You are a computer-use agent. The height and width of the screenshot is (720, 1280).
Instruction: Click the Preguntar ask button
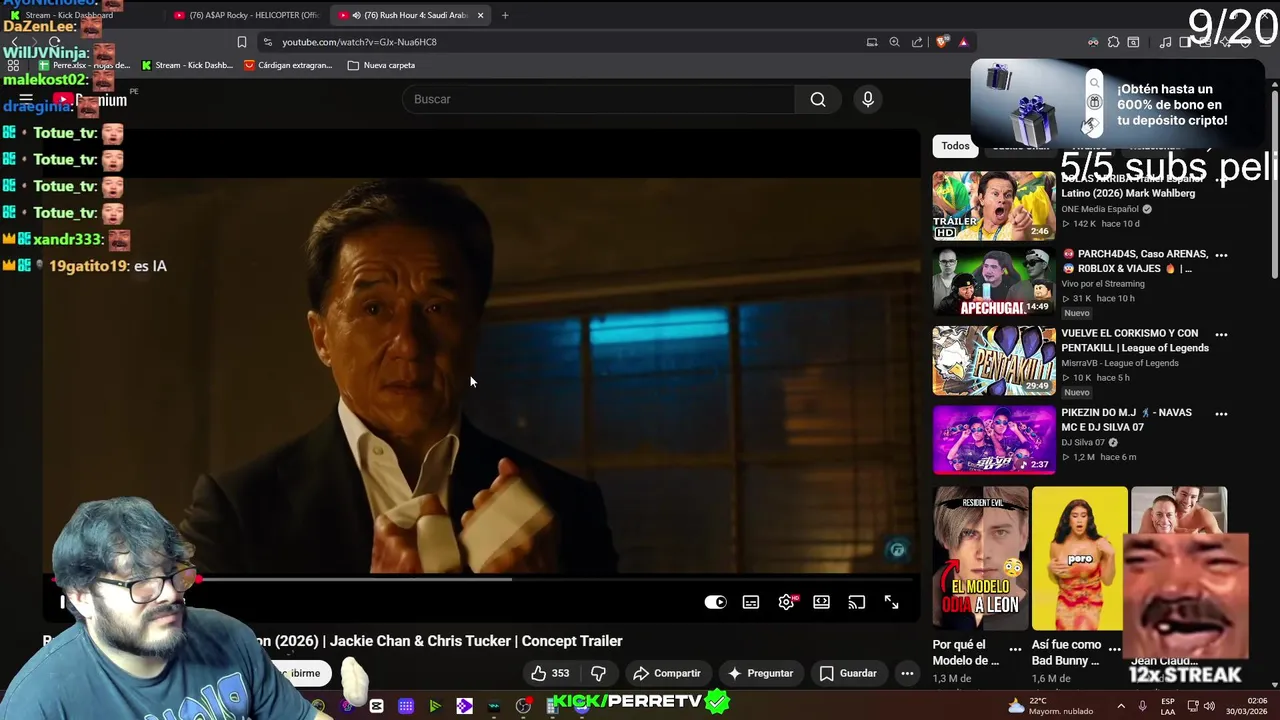761,673
